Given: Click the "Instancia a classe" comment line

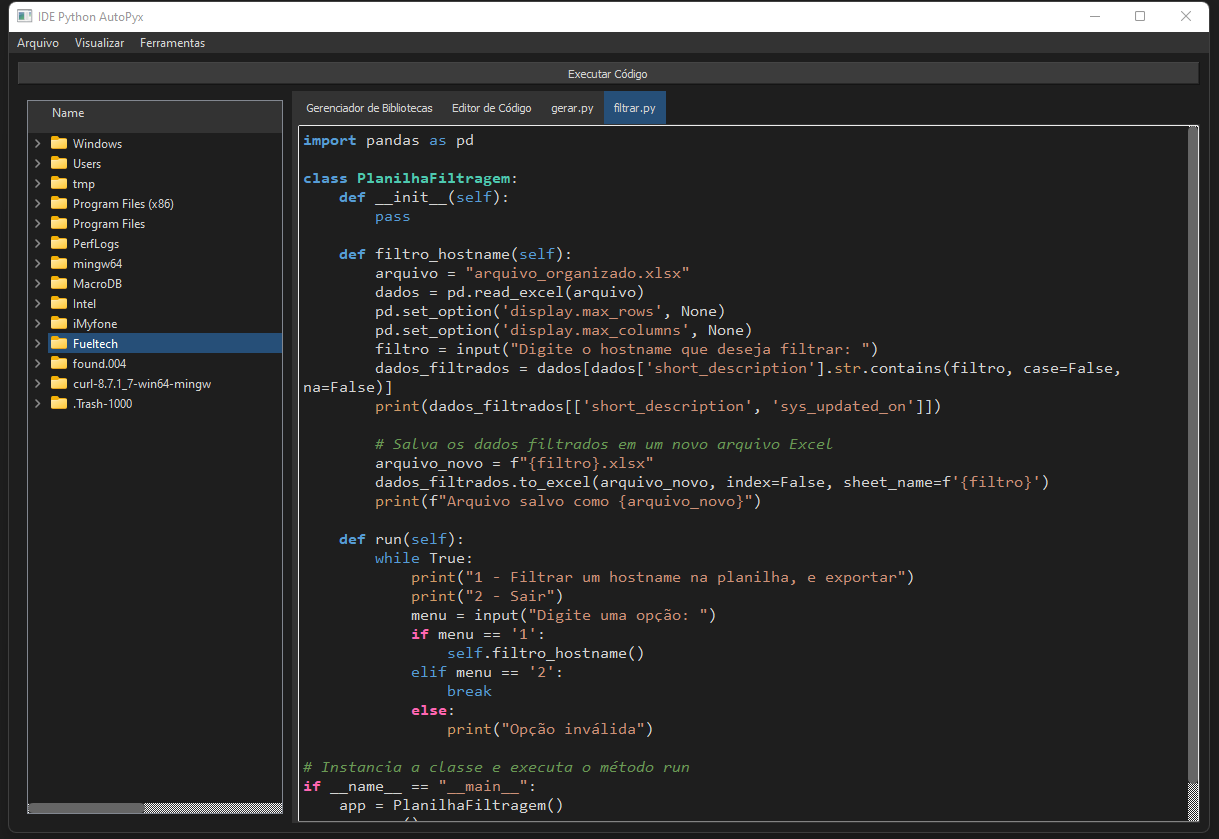Looking at the screenshot, I should (x=496, y=767).
